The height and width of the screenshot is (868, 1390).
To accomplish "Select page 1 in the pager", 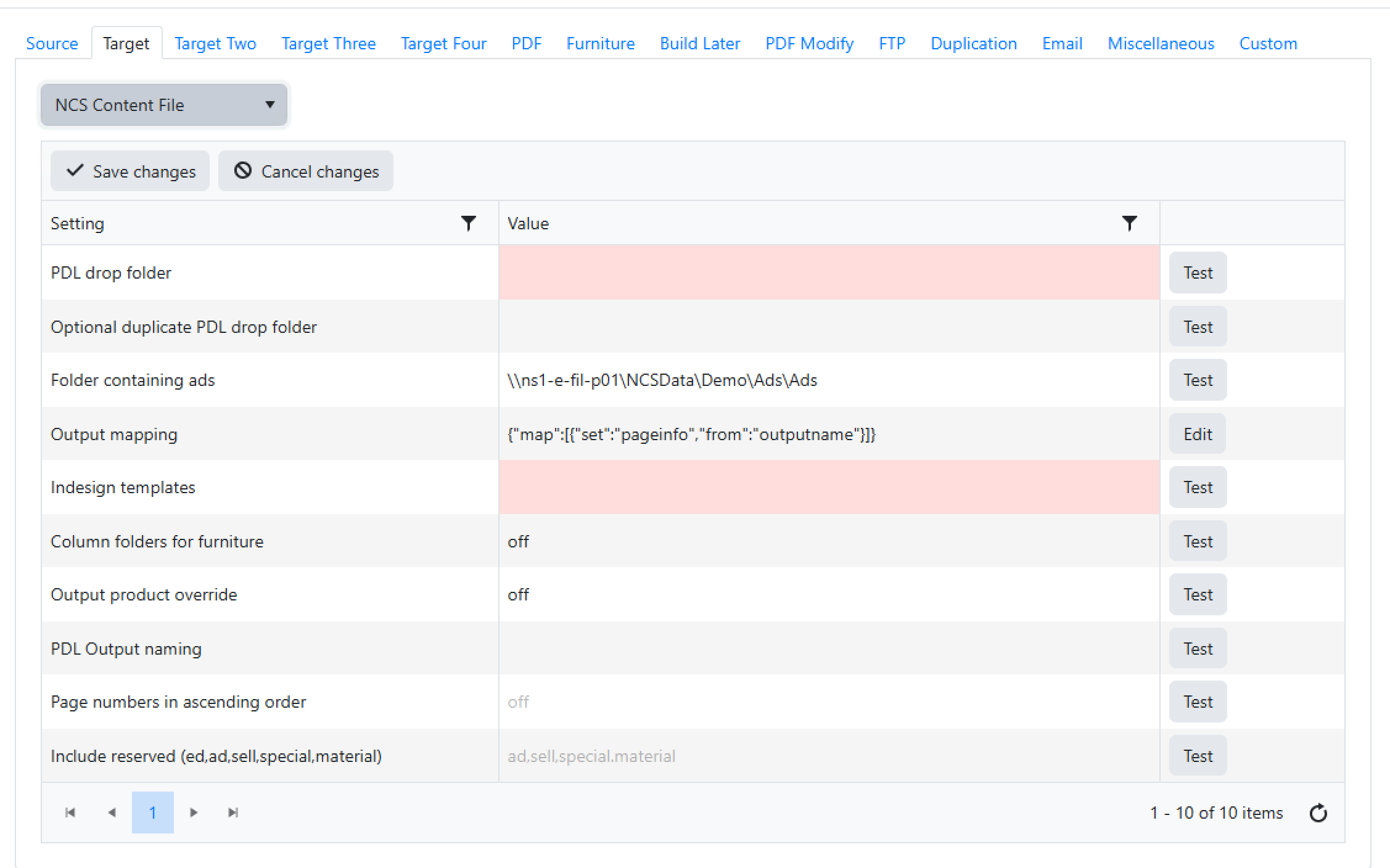I will 152,813.
